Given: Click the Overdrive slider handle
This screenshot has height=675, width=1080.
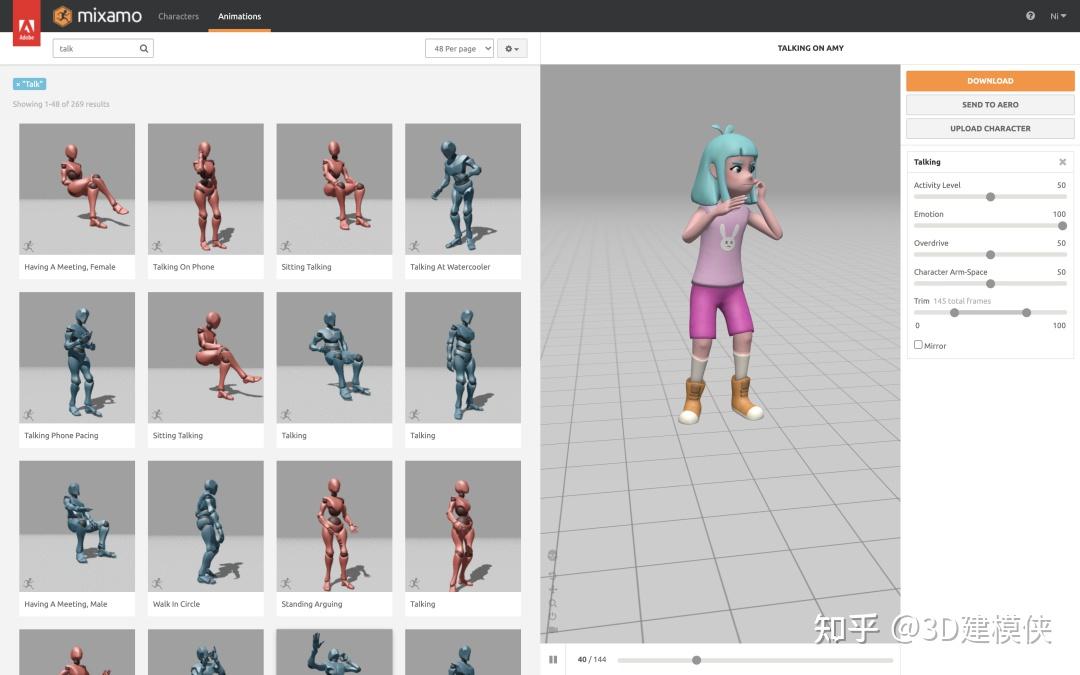Looking at the screenshot, I should click(990, 255).
